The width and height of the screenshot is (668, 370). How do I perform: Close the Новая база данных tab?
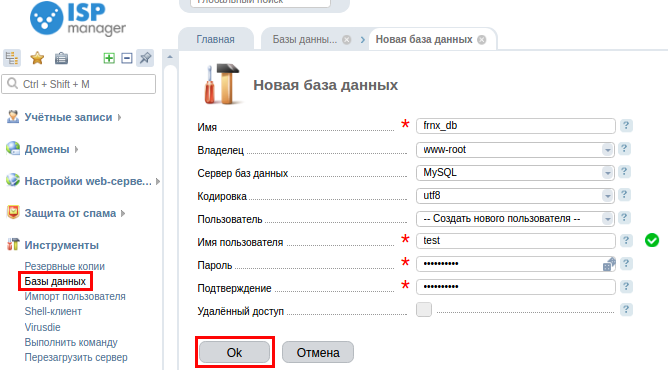[481, 40]
